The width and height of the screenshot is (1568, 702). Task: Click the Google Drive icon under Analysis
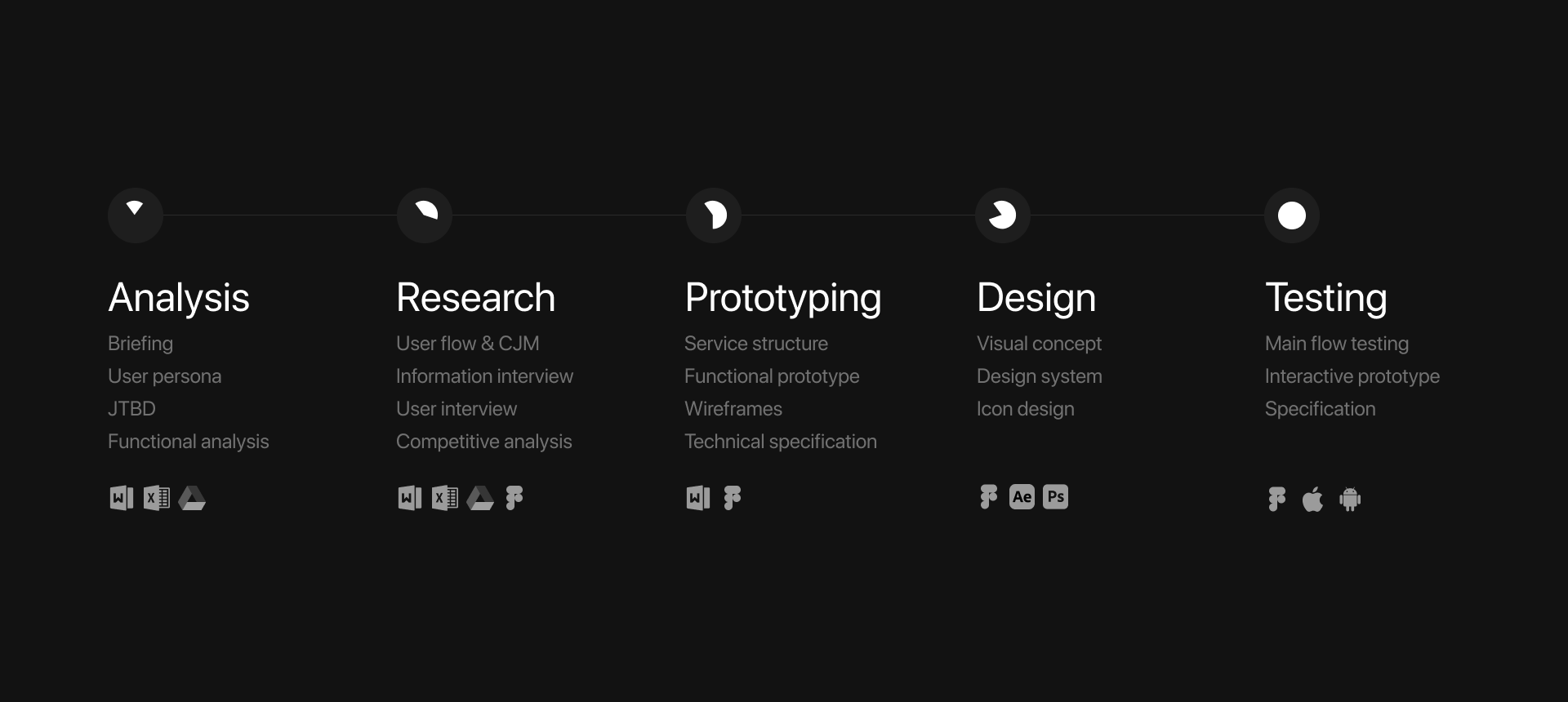[x=192, y=498]
